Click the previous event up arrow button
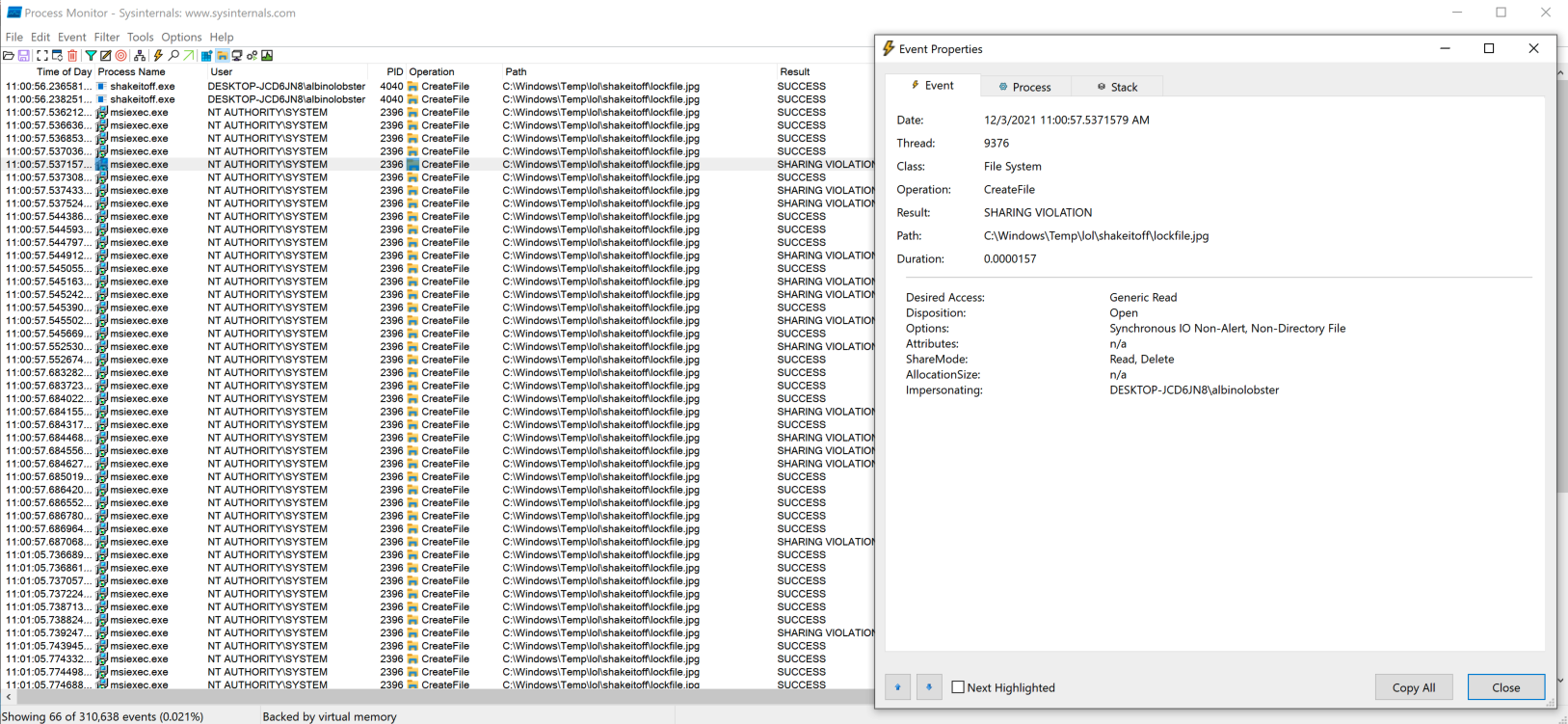The width and height of the screenshot is (1568, 724). tap(897, 687)
